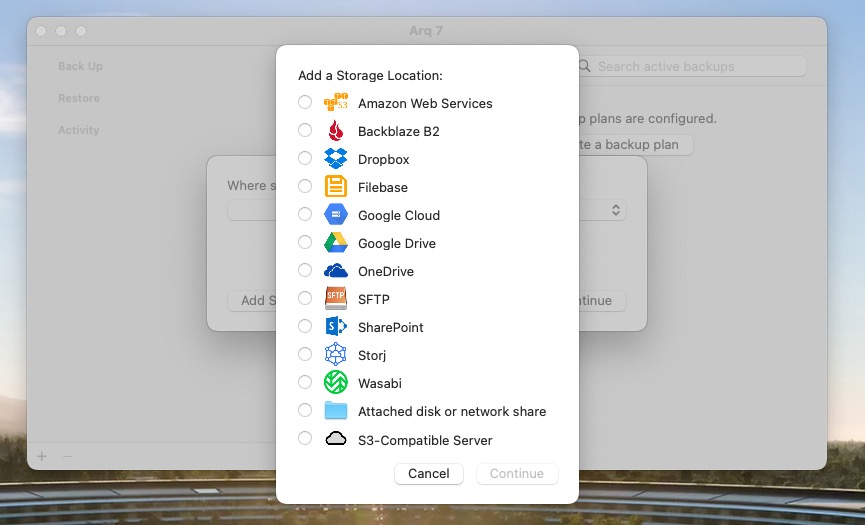The width and height of the screenshot is (865, 525).
Task: Click the S3-Compatible Server label
Action: [425, 441]
